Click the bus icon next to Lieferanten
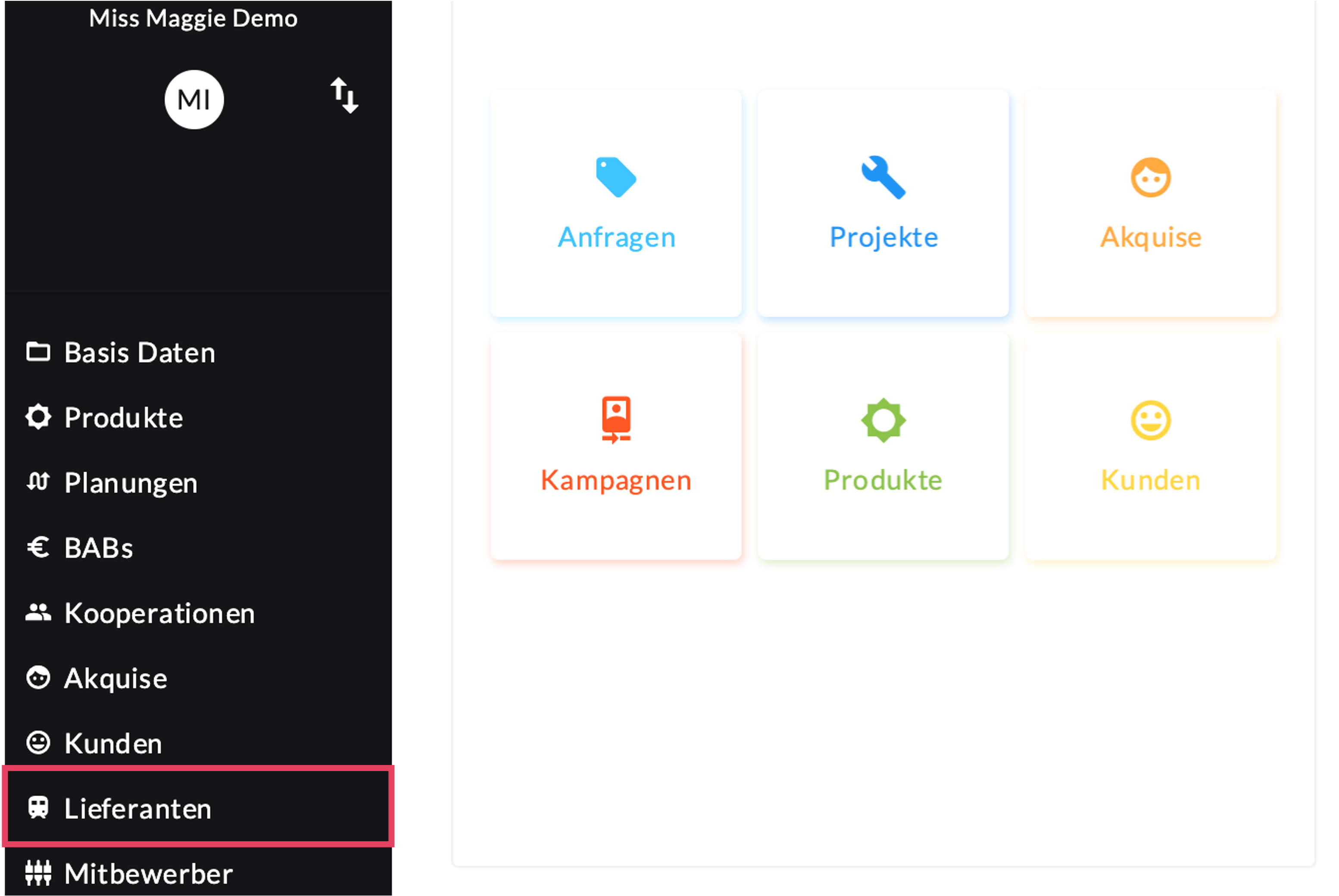Viewport: 1339px width, 896px height. click(38, 808)
